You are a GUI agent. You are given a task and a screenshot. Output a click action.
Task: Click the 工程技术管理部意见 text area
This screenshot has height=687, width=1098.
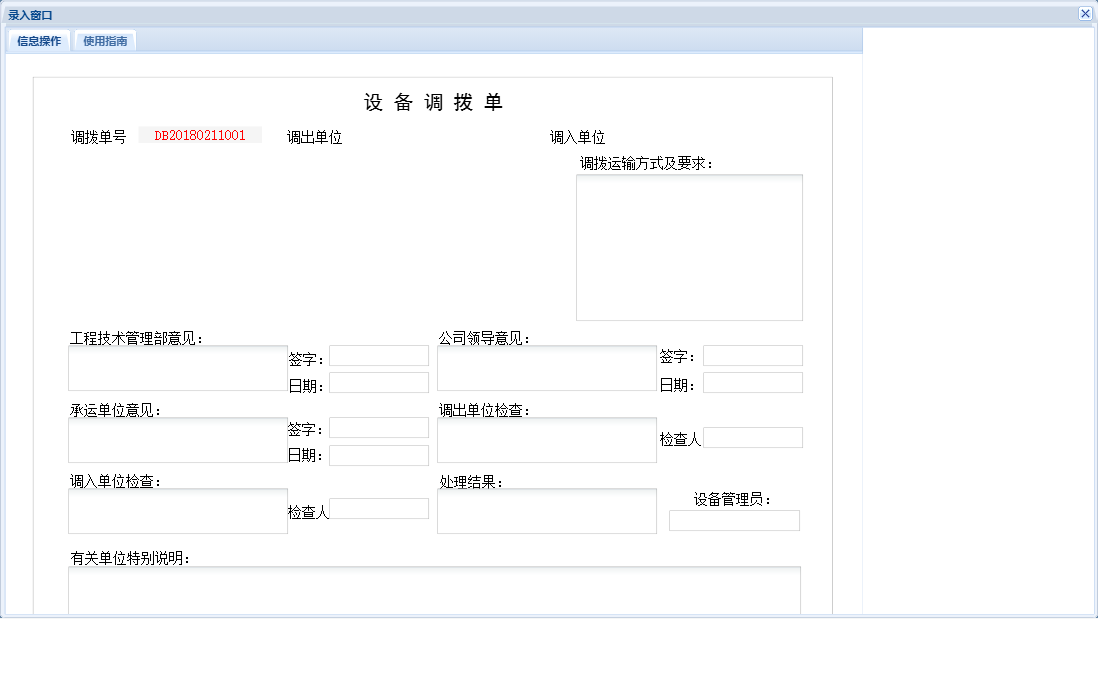point(177,368)
